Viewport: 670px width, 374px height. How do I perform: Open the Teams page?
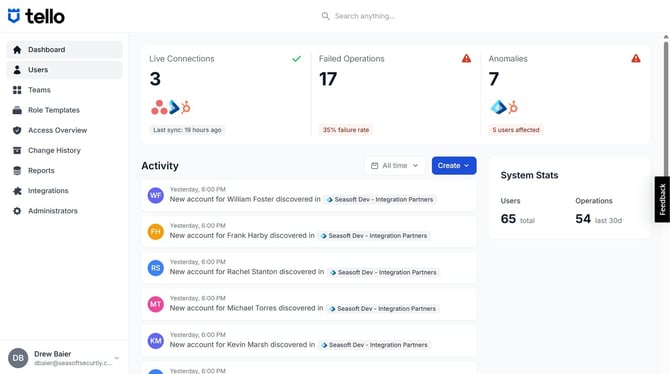[x=65, y=90]
